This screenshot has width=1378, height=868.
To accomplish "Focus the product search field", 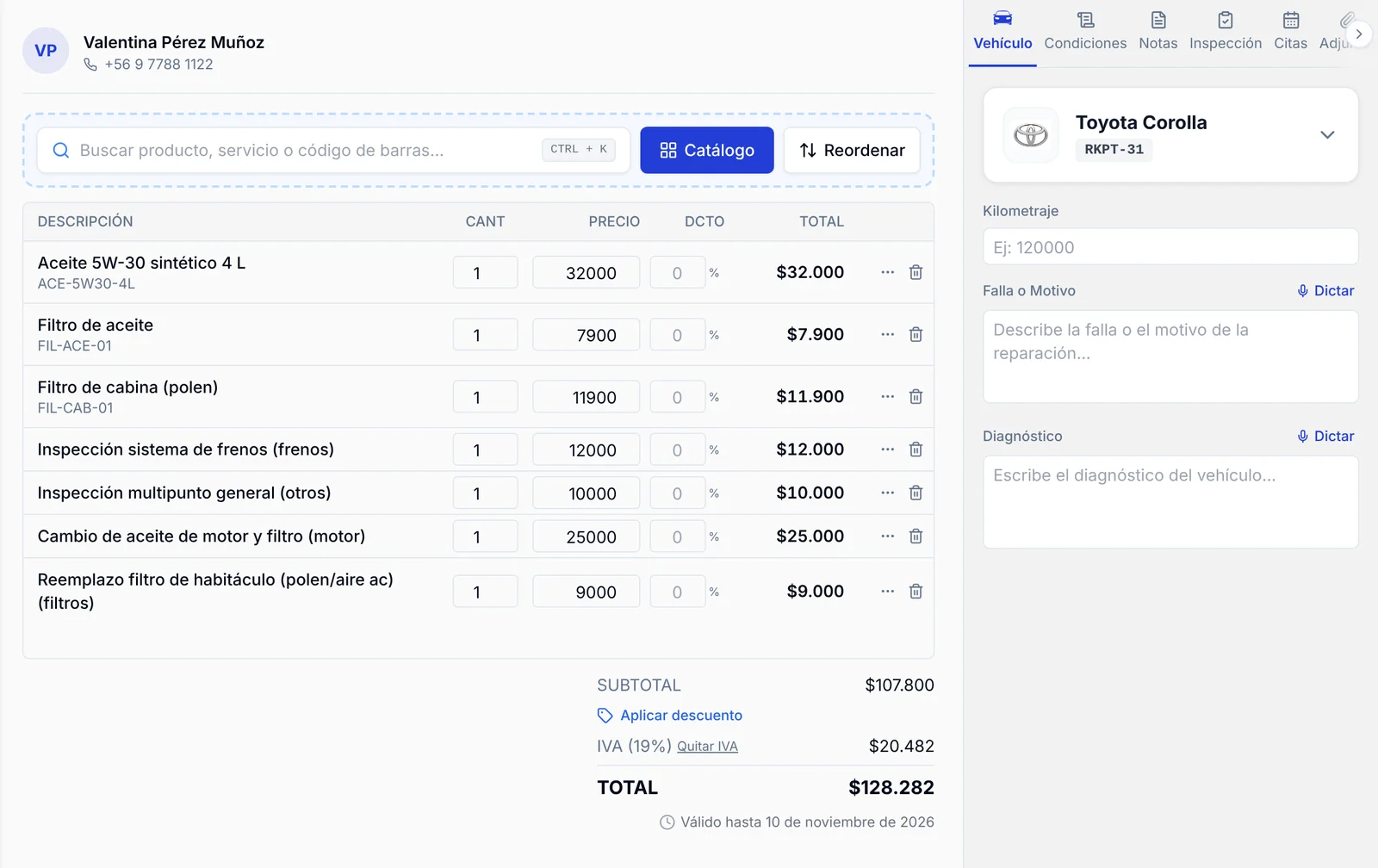I will click(x=333, y=151).
